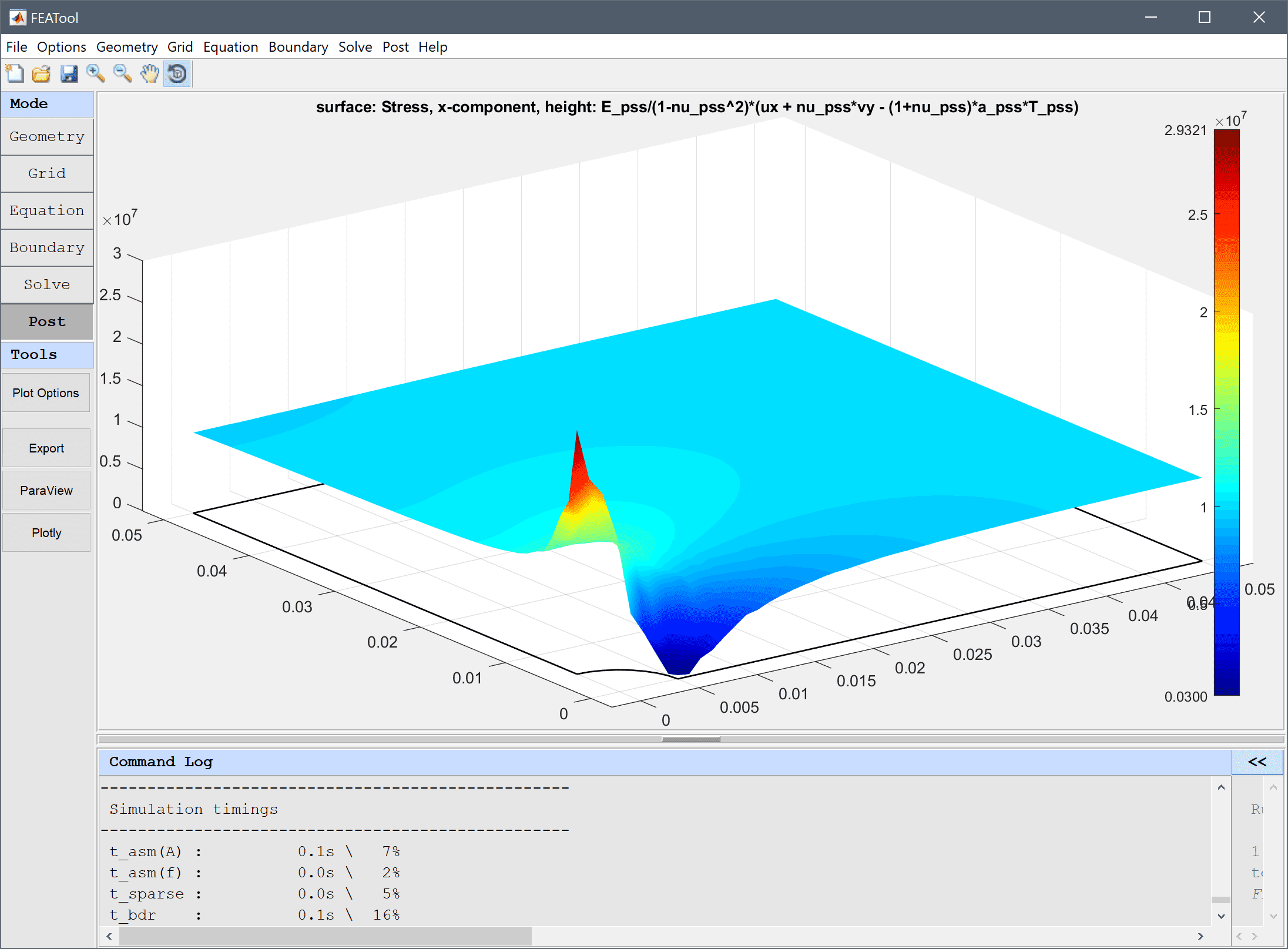Click the surface plot title text
1288x949 pixels.
coord(697,108)
